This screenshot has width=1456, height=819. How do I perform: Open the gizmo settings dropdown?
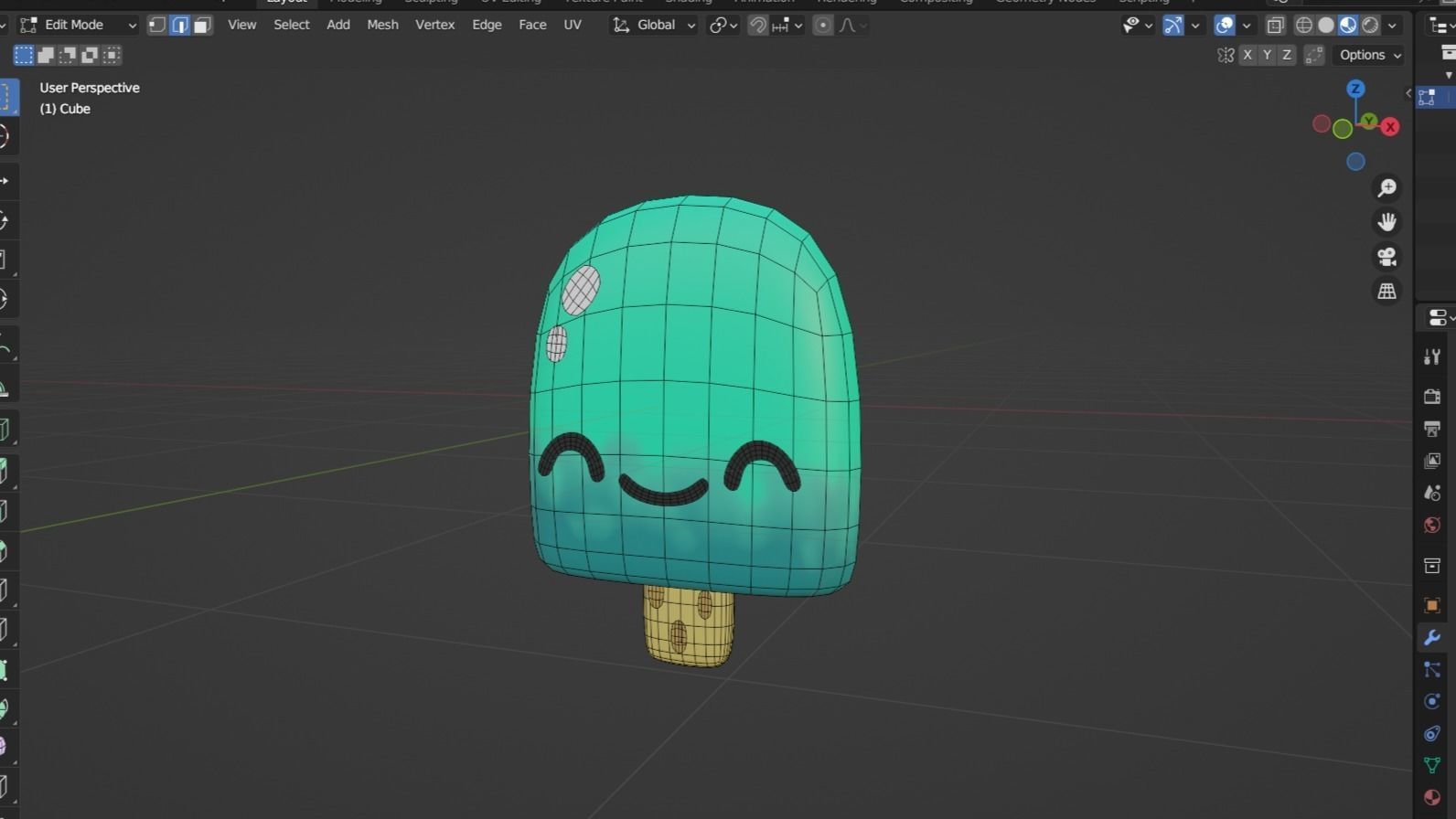[1194, 25]
